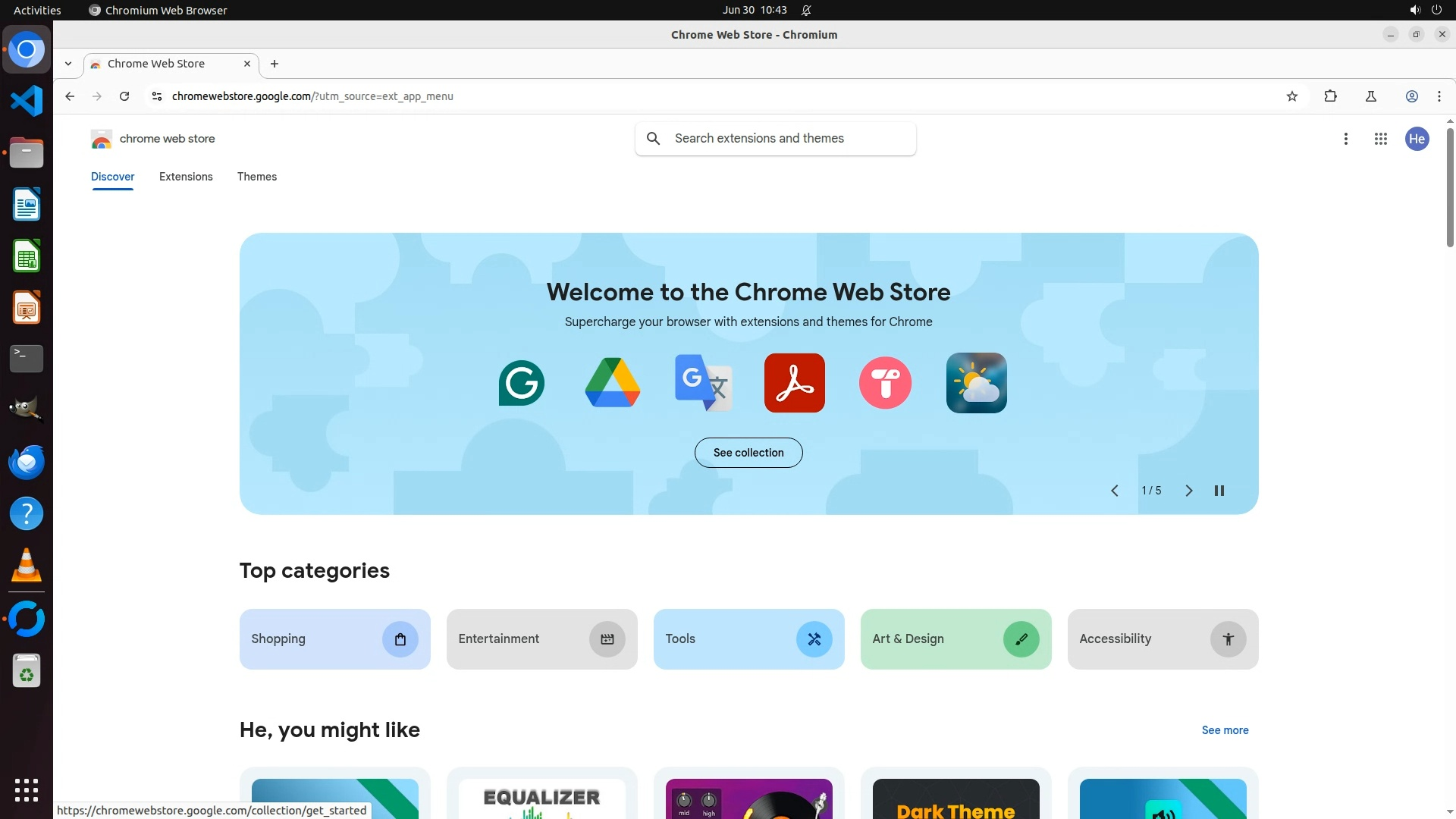Click the Grammarly icon in the banner
This screenshot has width=1456, height=819.
[521, 383]
